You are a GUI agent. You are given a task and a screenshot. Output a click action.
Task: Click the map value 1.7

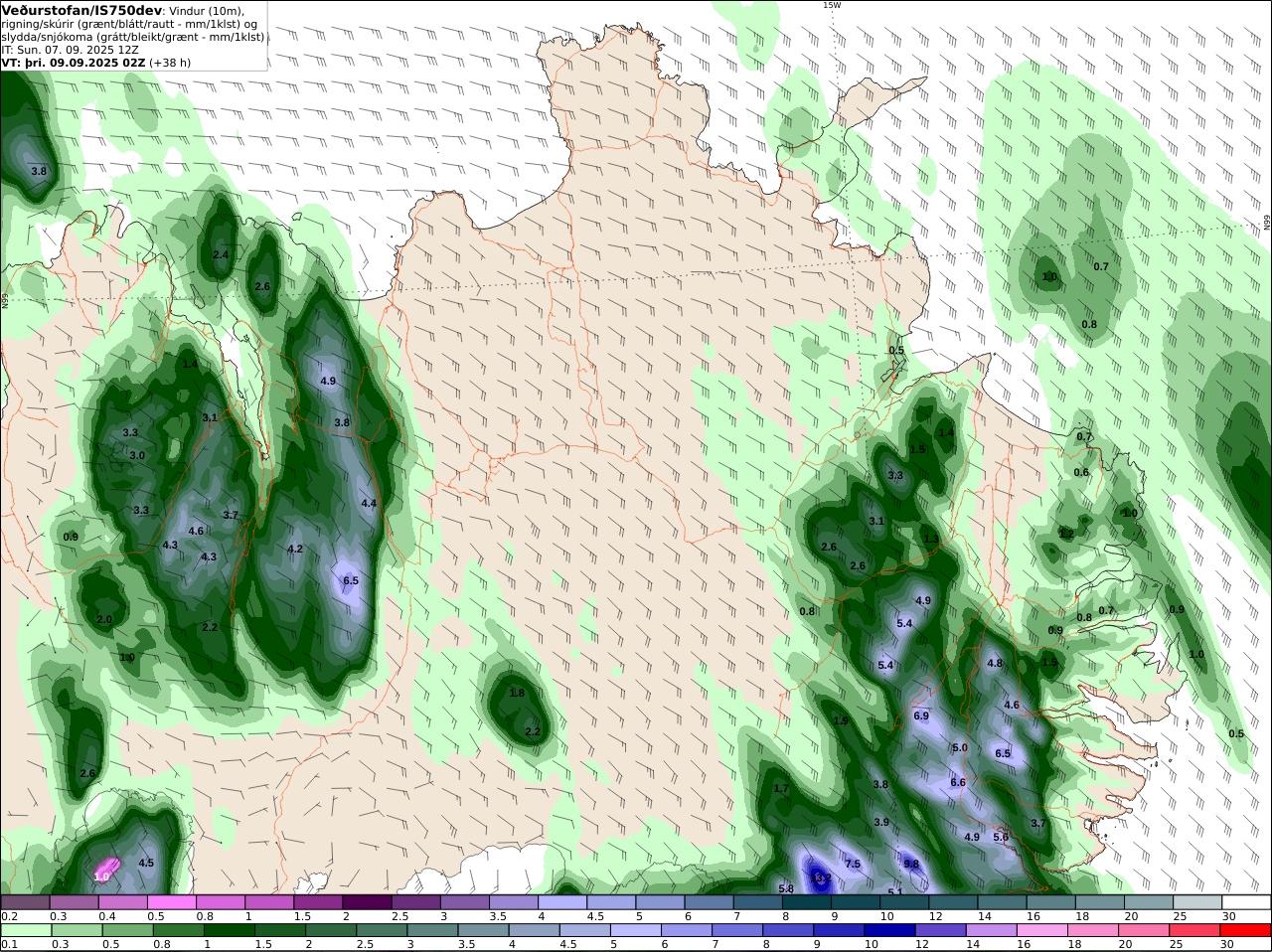[x=781, y=789]
